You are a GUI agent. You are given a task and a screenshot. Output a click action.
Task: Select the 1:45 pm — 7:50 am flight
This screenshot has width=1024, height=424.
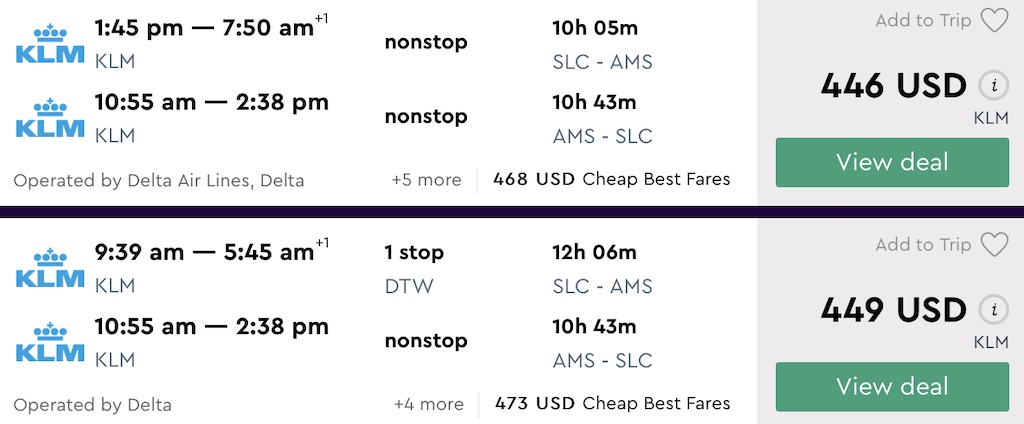(204, 29)
